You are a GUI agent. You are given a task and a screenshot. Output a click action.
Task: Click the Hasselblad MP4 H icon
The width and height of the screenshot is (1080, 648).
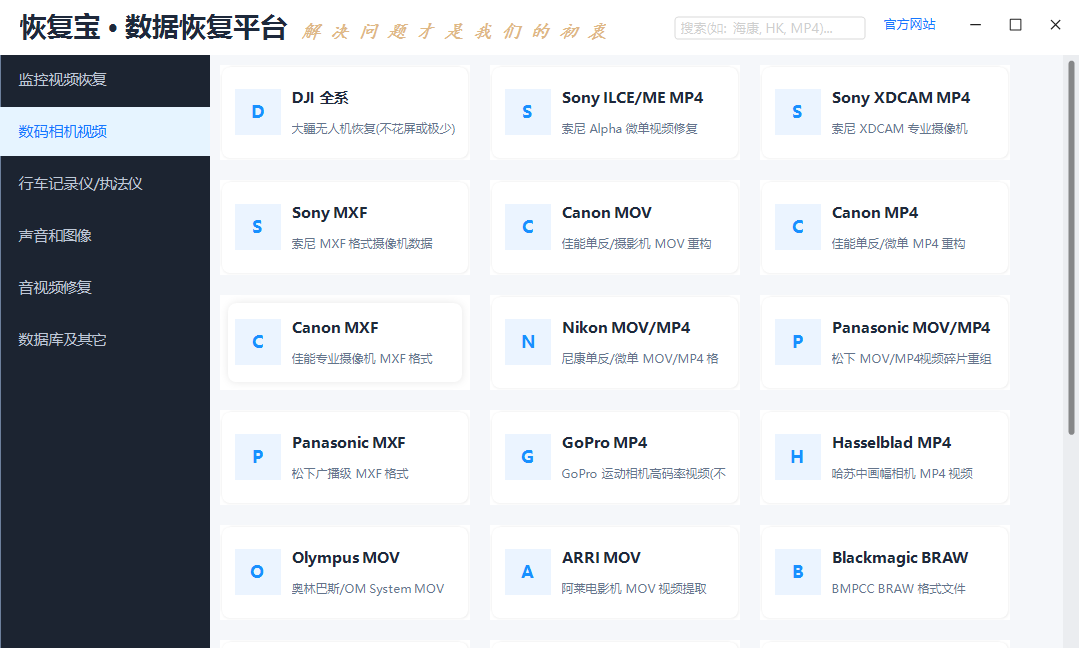pos(798,457)
